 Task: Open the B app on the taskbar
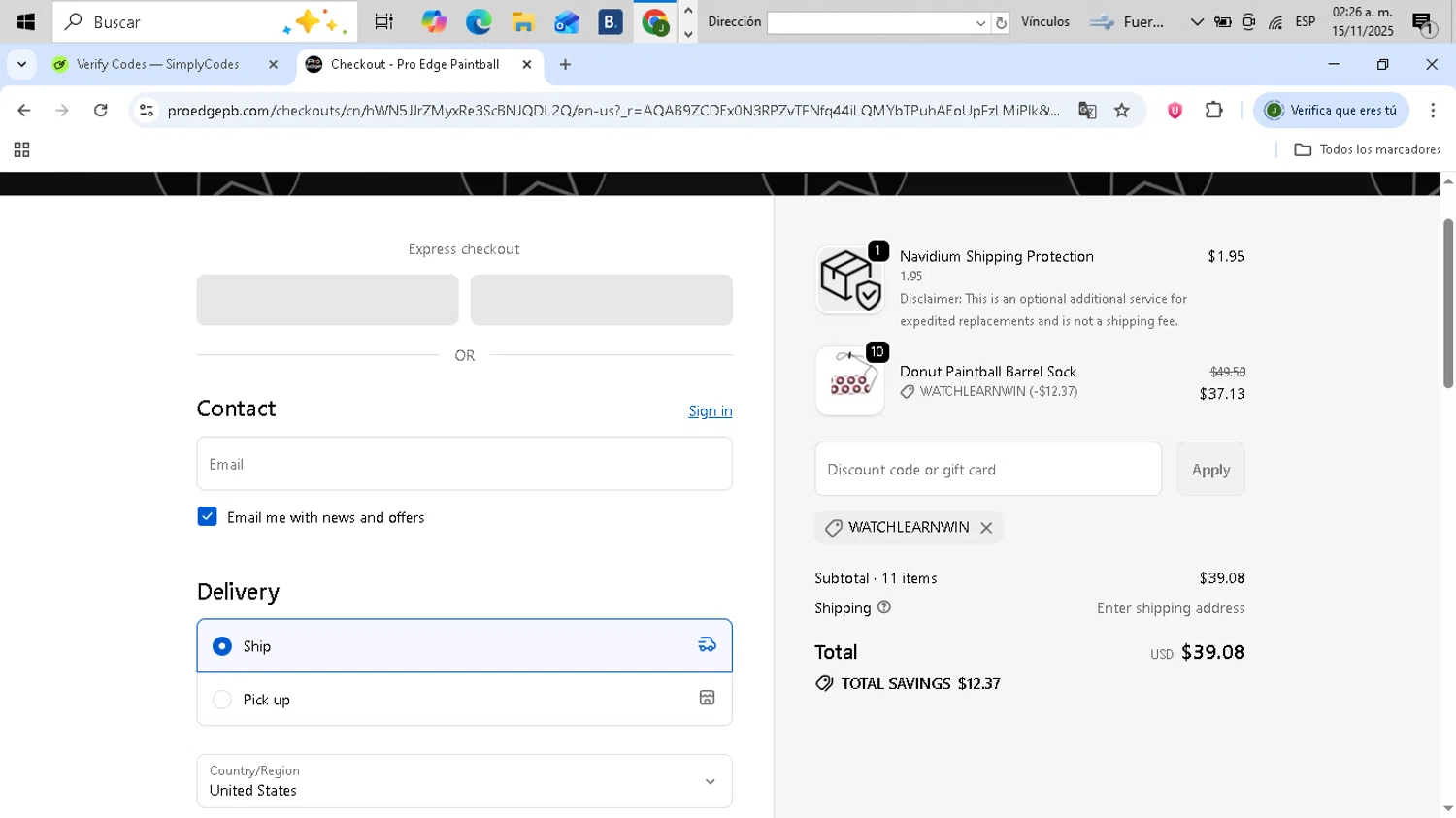pyautogui.click(x=611, y=21)
